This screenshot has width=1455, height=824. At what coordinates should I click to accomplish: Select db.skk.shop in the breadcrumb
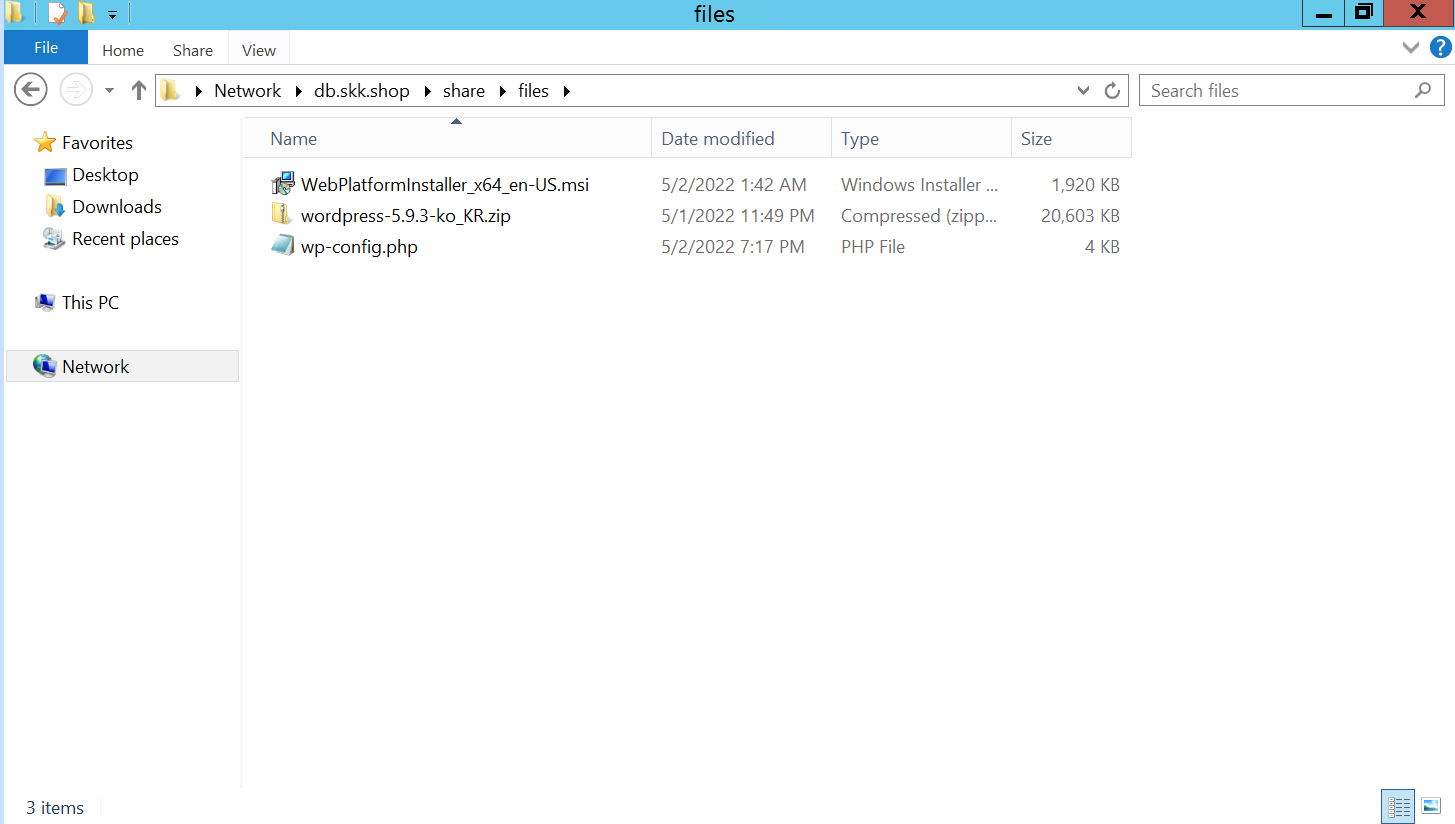[362, 90]
